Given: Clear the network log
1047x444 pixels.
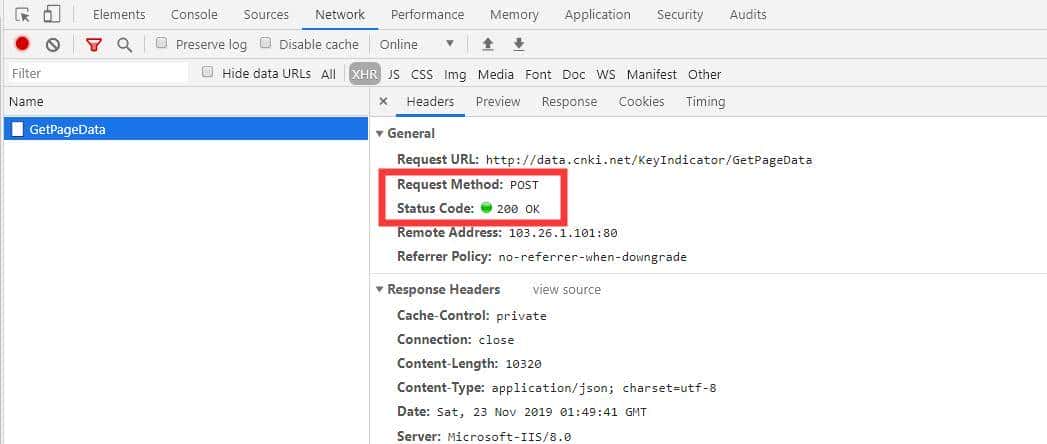Looking at the screenshot, I should (x=53, y=44).
